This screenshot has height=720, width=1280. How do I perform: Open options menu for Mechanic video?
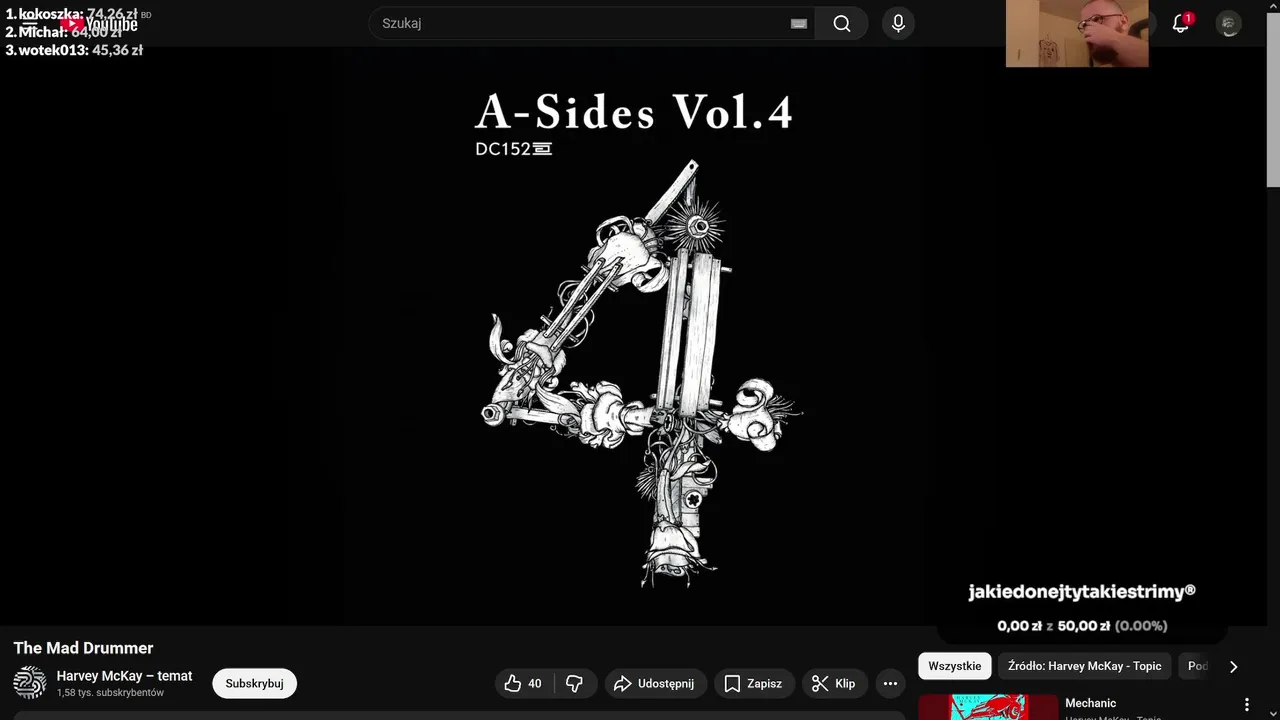(1246, 704)
